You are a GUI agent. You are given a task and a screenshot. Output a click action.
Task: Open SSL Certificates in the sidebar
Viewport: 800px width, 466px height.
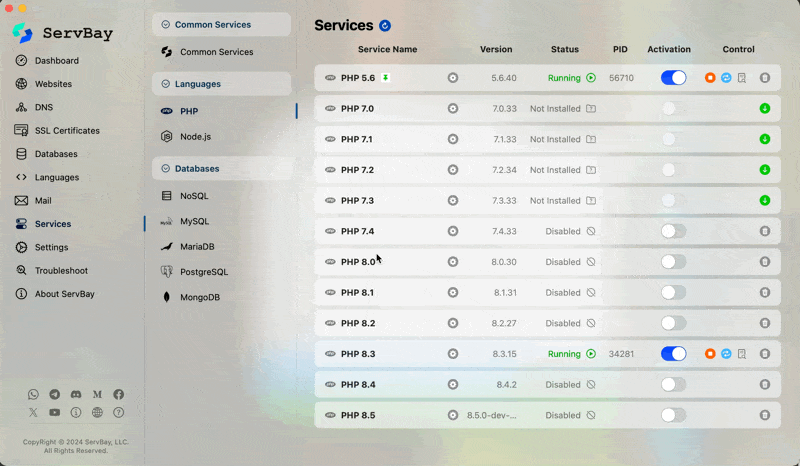click(x=70, y=130)
